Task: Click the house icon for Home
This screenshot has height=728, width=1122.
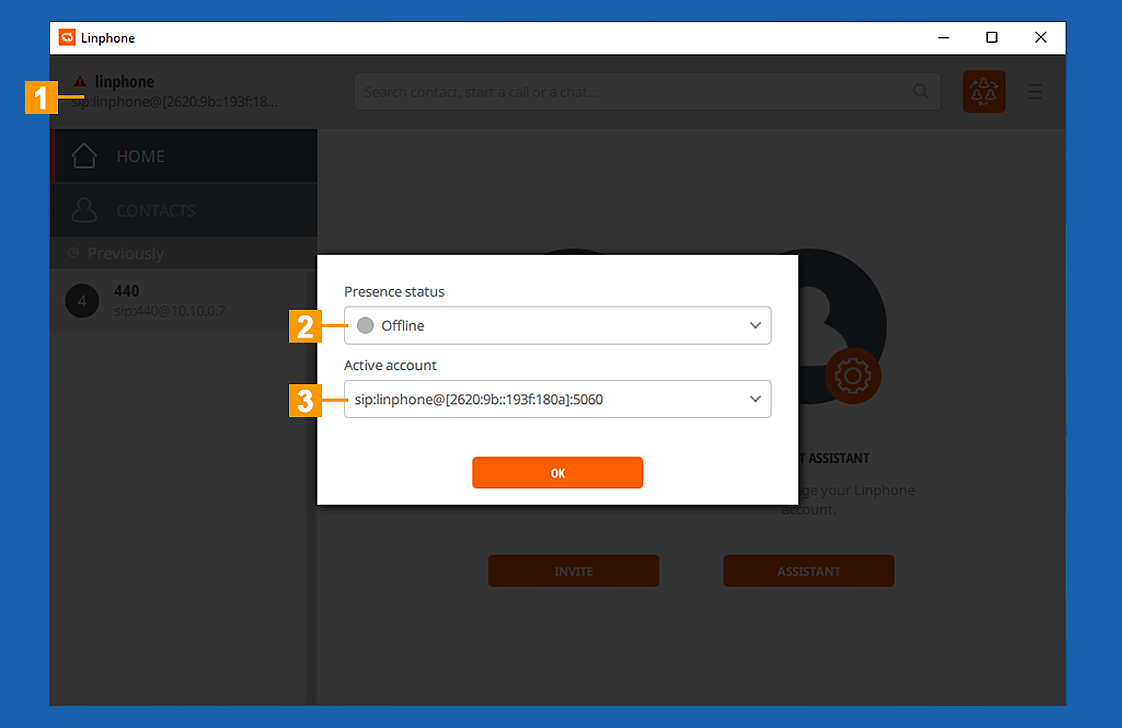Action: coord(84,156)
